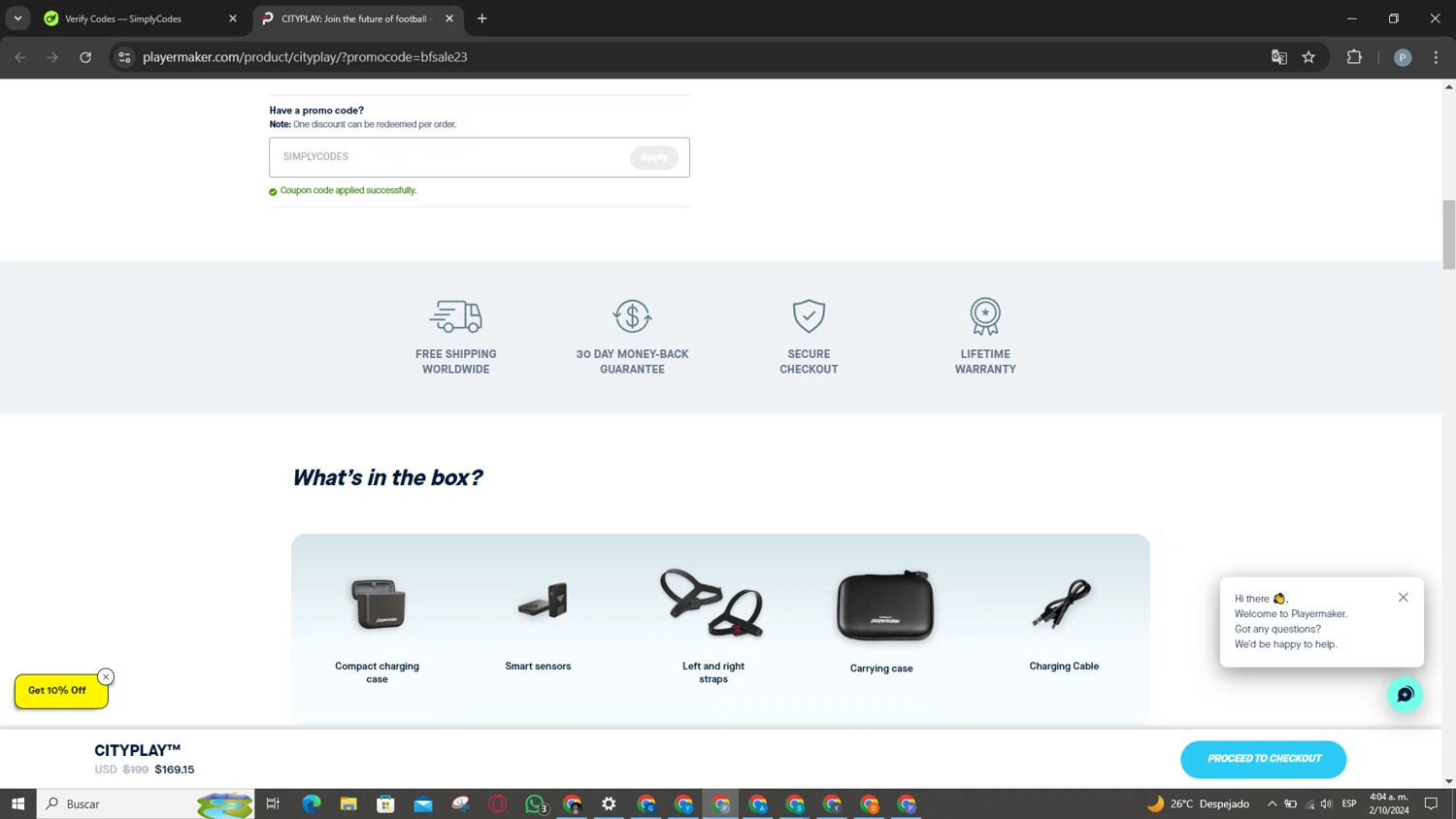Open the volume control icon
This screenshot has height=819, width=1456.
pyautogui.click(x=1327, y=803)
